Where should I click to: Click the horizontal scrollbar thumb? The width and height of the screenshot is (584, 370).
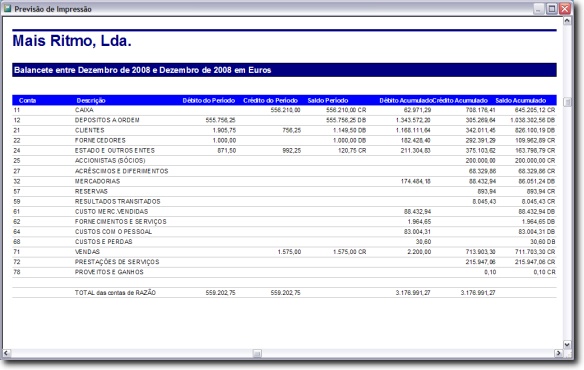tap(257, 352)
